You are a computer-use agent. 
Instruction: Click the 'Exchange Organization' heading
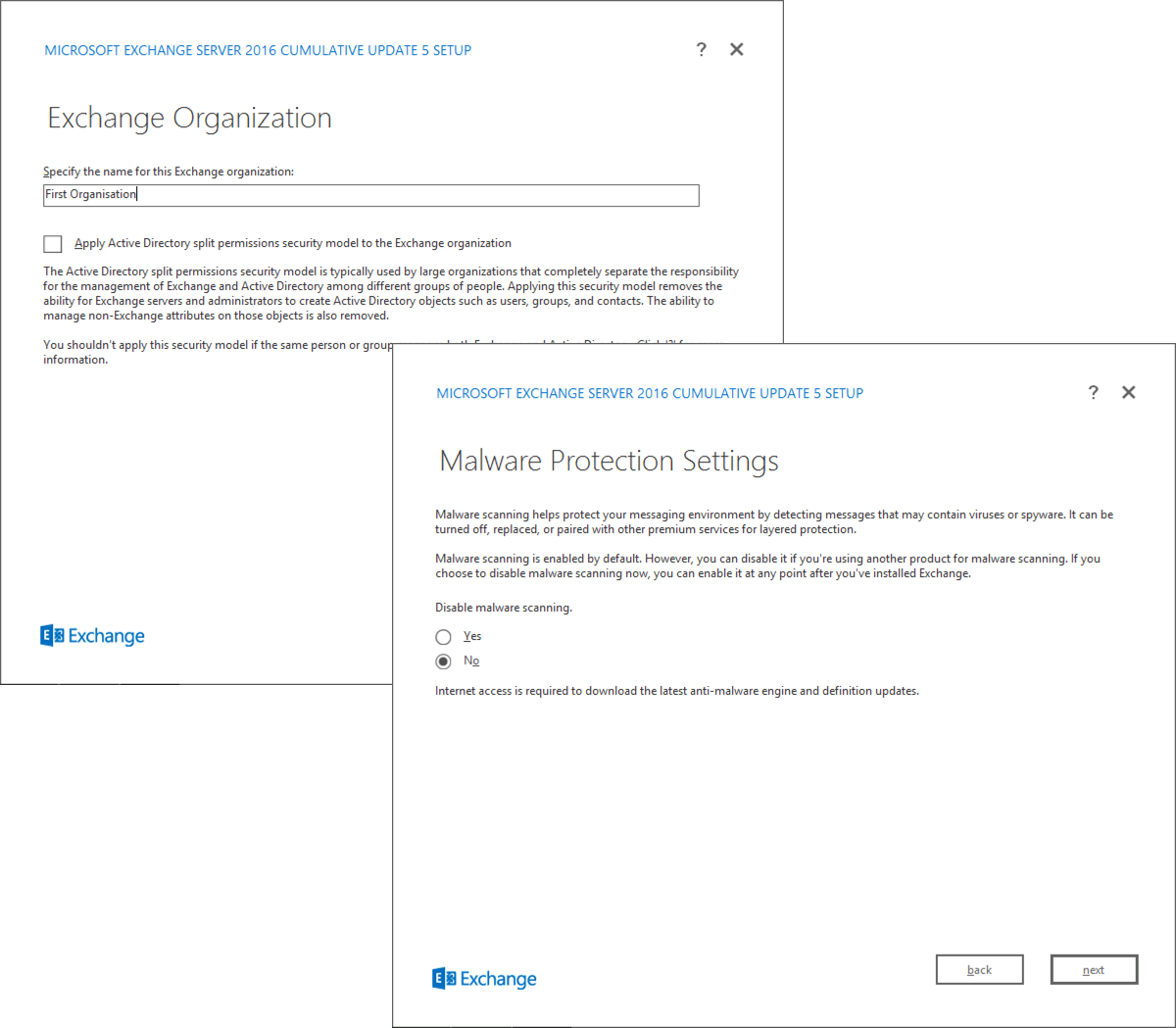(x=190, y=118)
